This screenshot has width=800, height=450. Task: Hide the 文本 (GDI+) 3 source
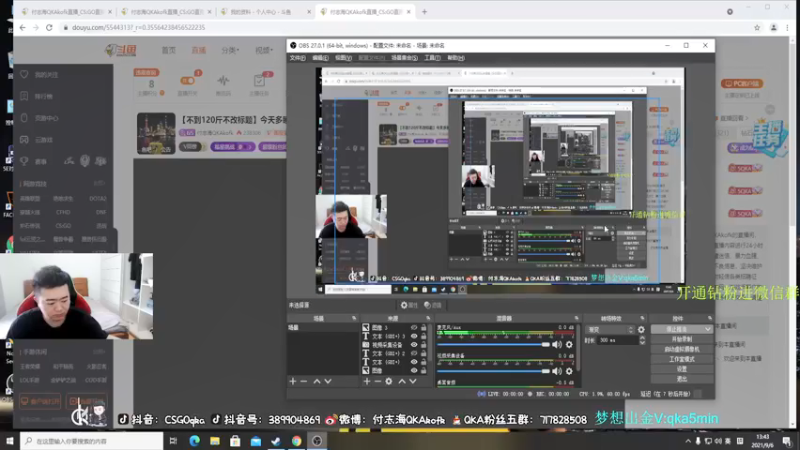(x=414, y=336)
